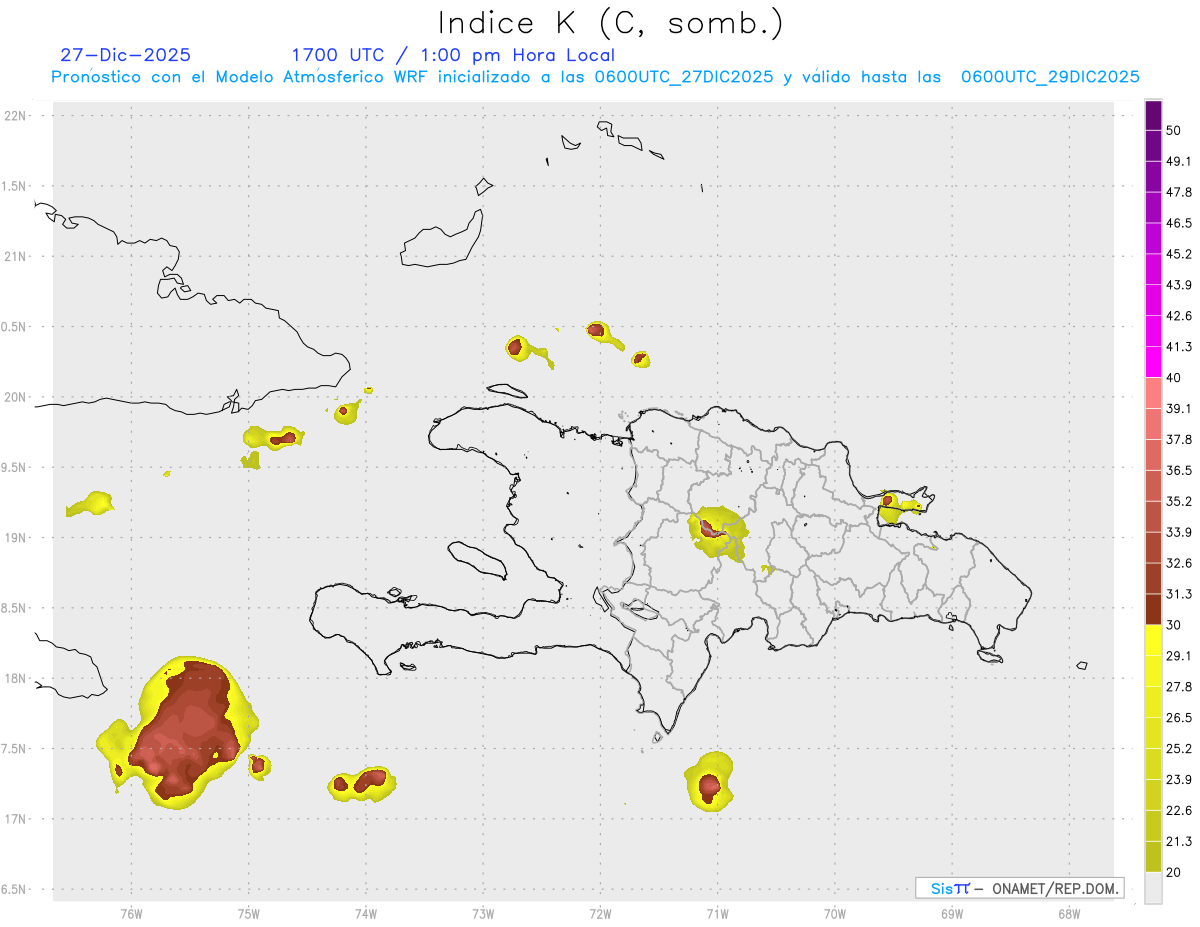This screenshot has height=927, width=1200.
Task: Click the legend value '47.8'
Action: pyautogui.click(x=1179, y=193)
